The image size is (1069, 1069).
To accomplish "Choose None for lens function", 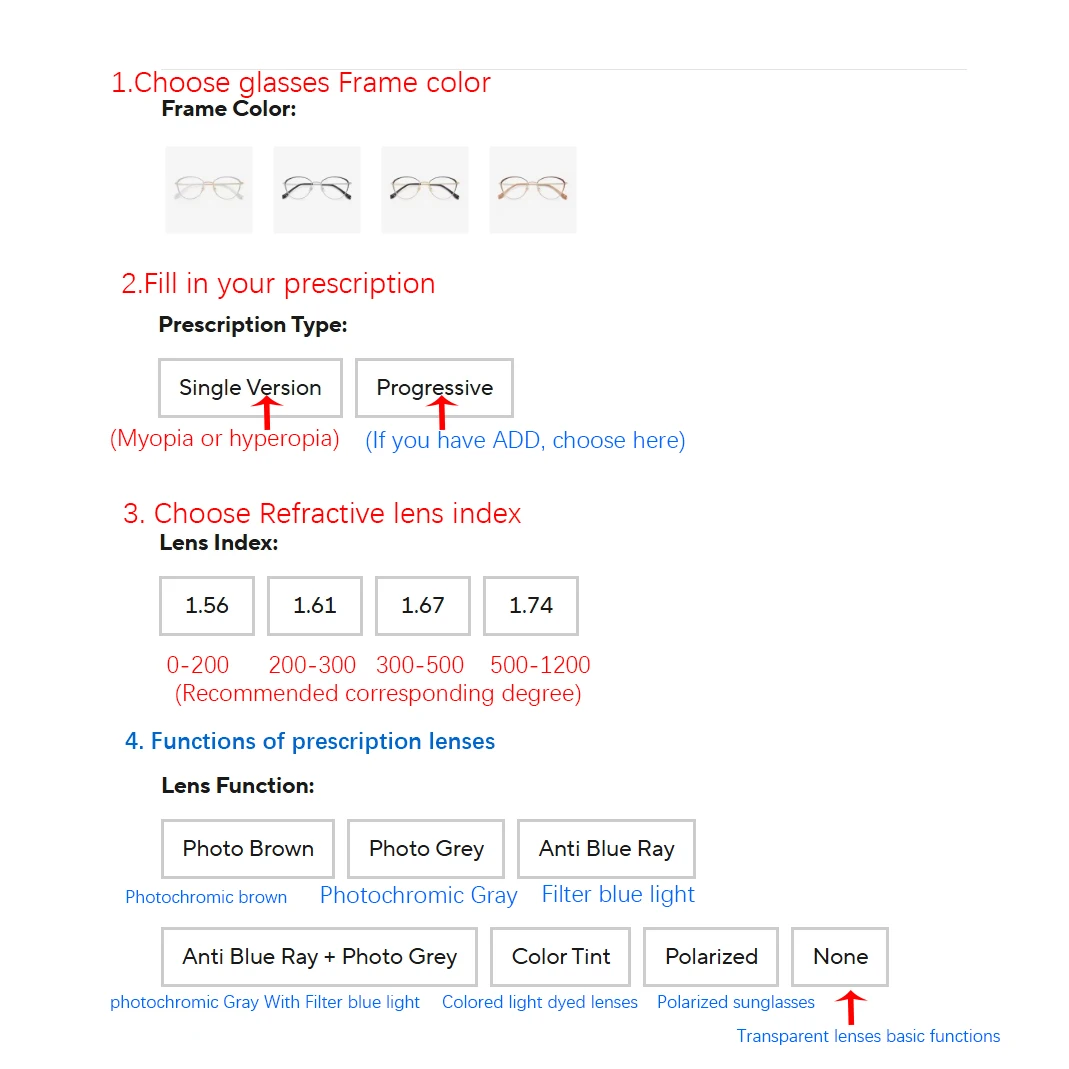I will coord(840,957).
